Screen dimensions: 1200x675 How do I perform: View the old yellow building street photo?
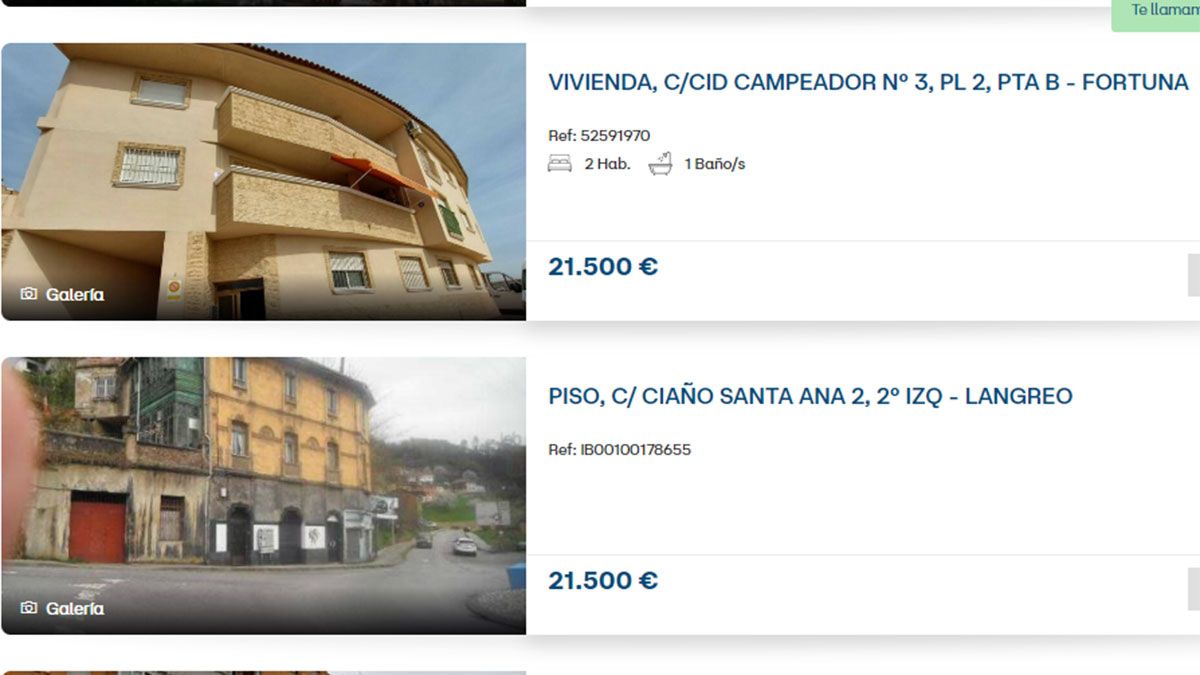tap(263, 496)
